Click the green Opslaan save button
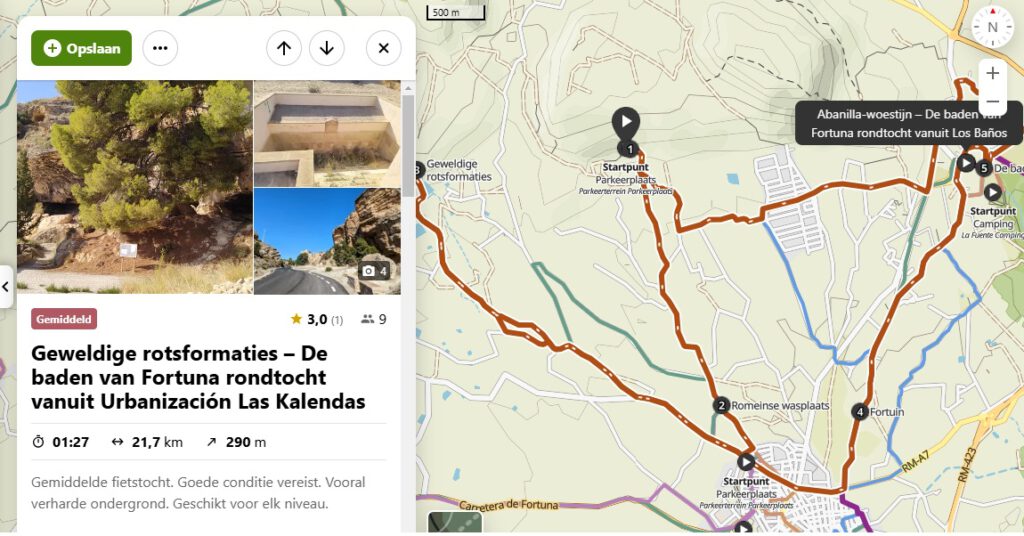Screen dimensions: 1024x536 [81, 48]
